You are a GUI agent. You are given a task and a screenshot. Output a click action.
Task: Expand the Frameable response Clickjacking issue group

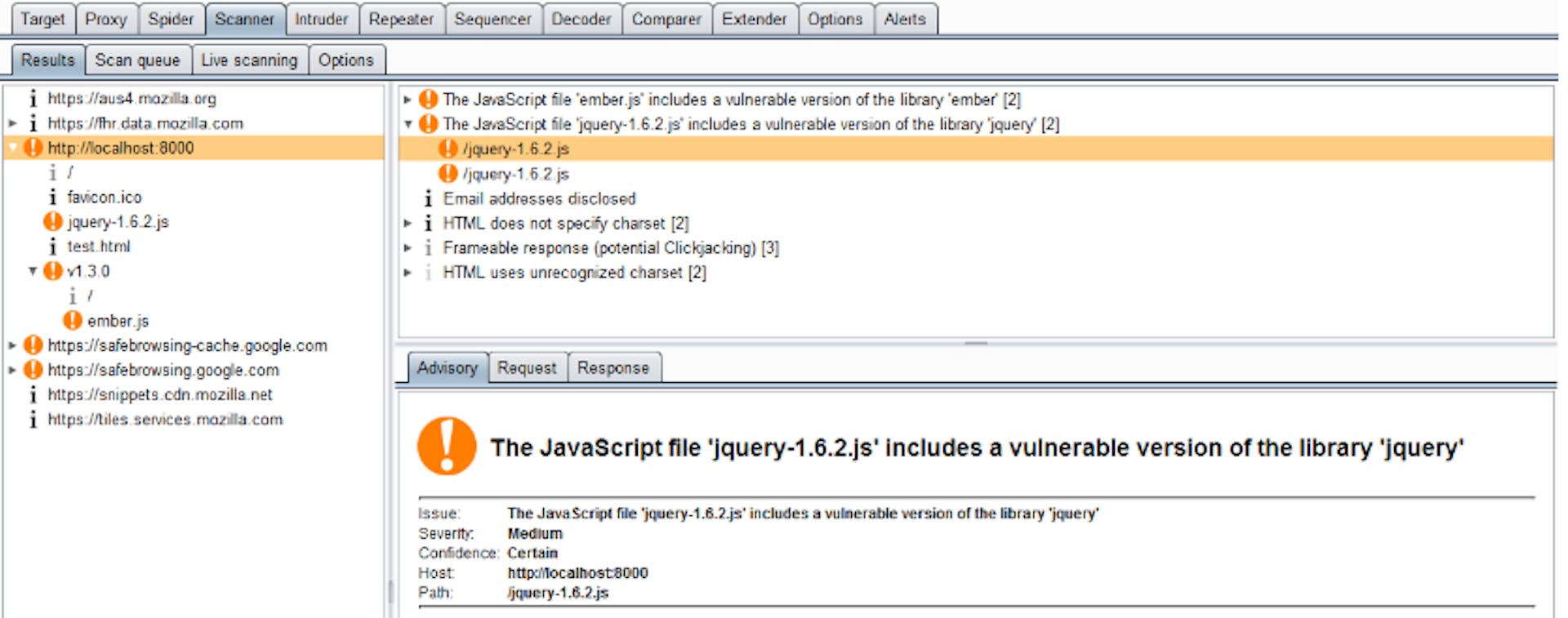pos(408,247)
